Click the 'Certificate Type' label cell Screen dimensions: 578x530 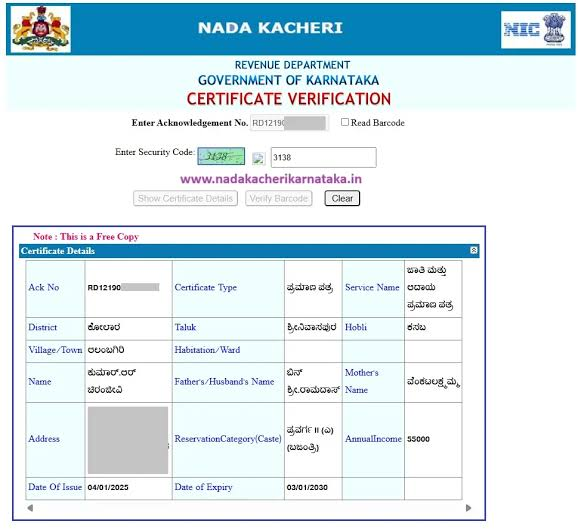click(x=228, y=289)
